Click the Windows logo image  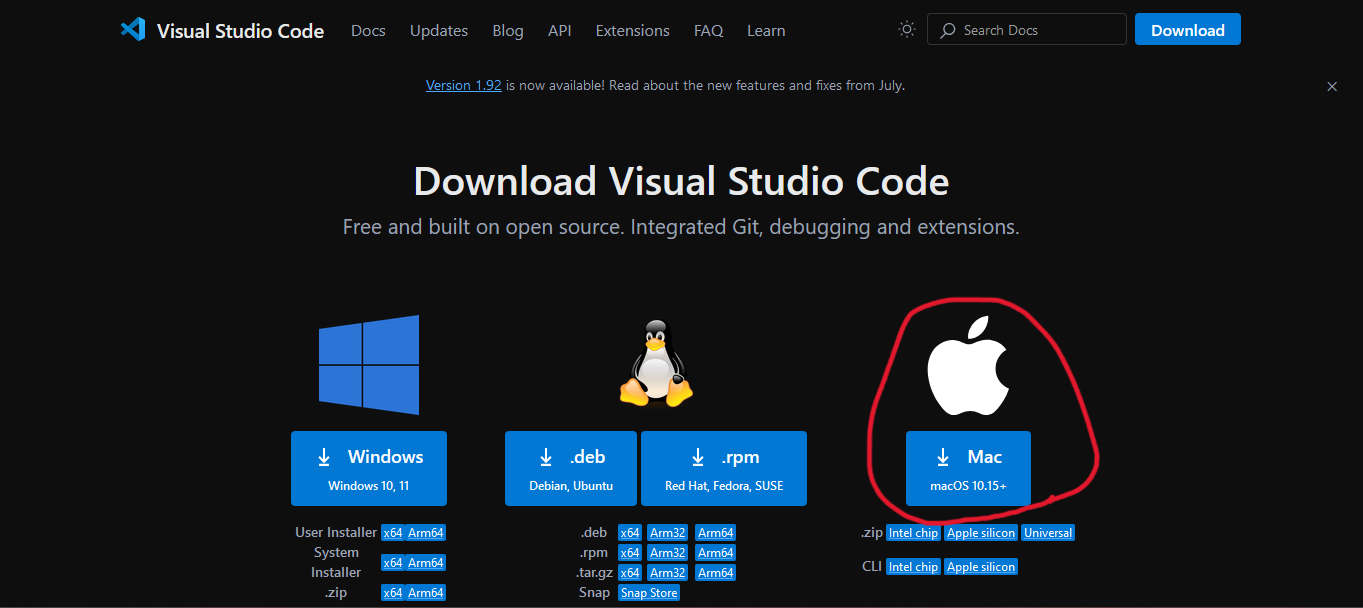(369, 365)
